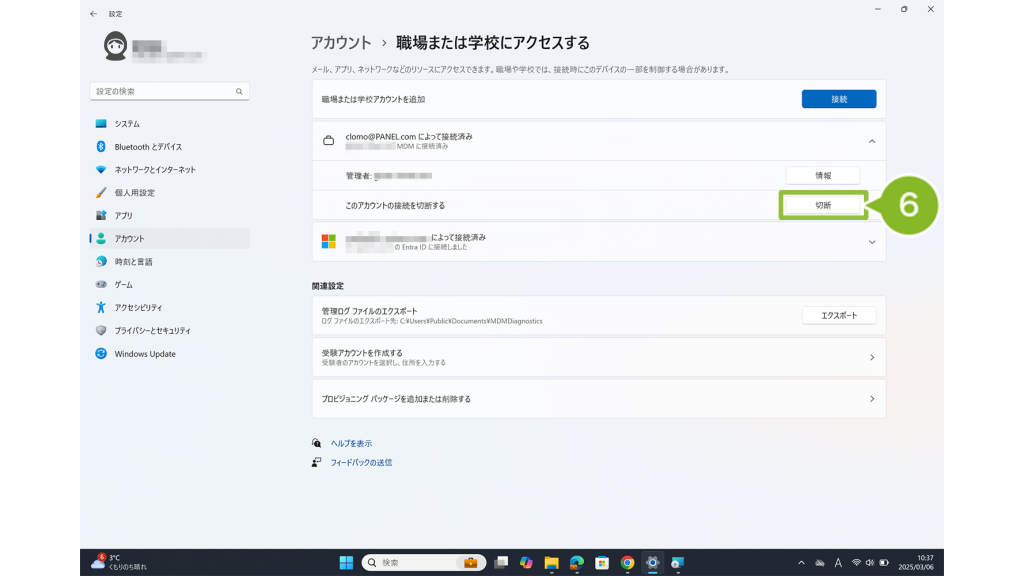Screen dimensions: 1024x576
Task: Click the 接続 button to add account
Action: point(839,99)
